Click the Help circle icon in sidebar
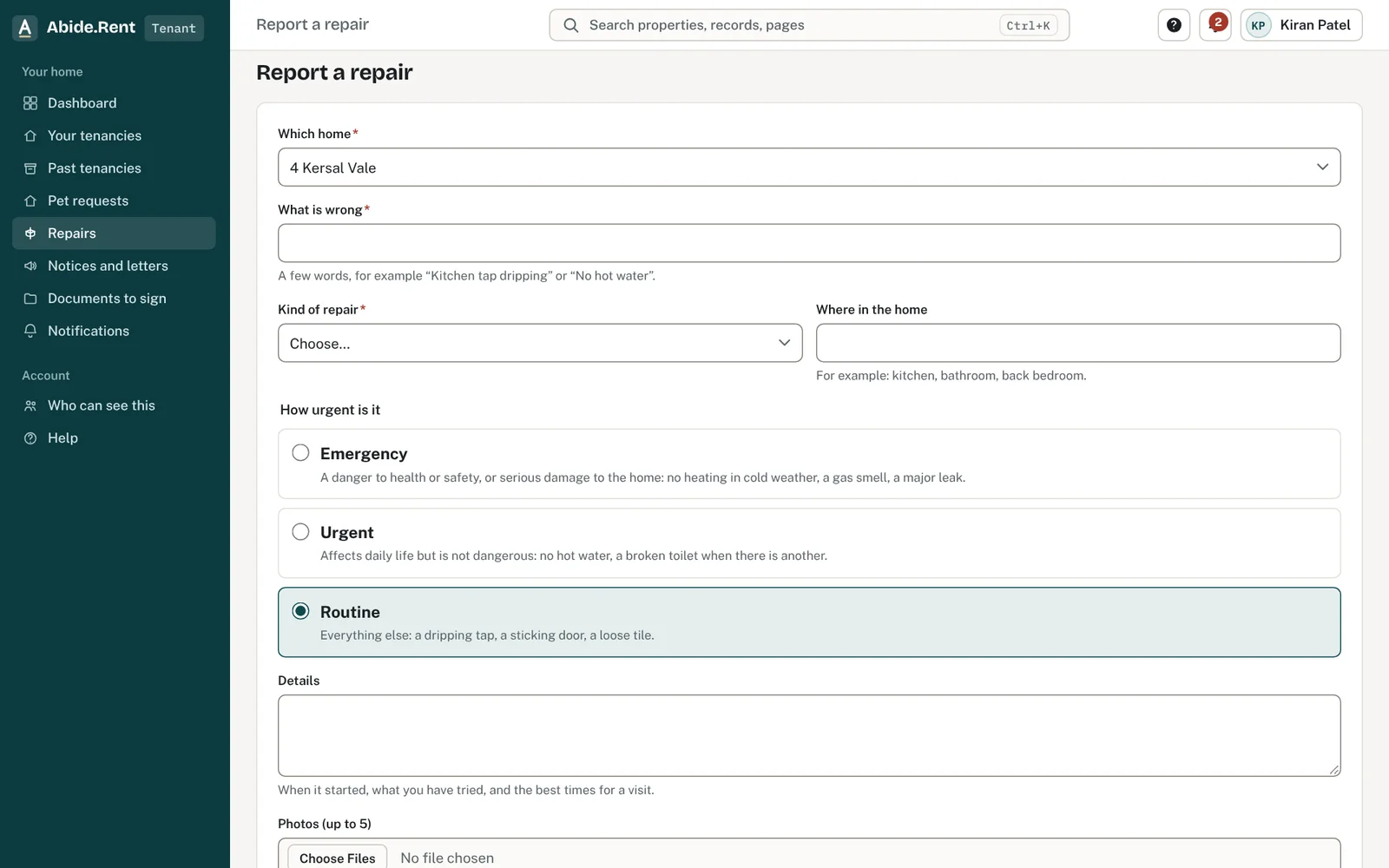The image size is (1389, 868). pyautogui.click(x=30, y=438)
